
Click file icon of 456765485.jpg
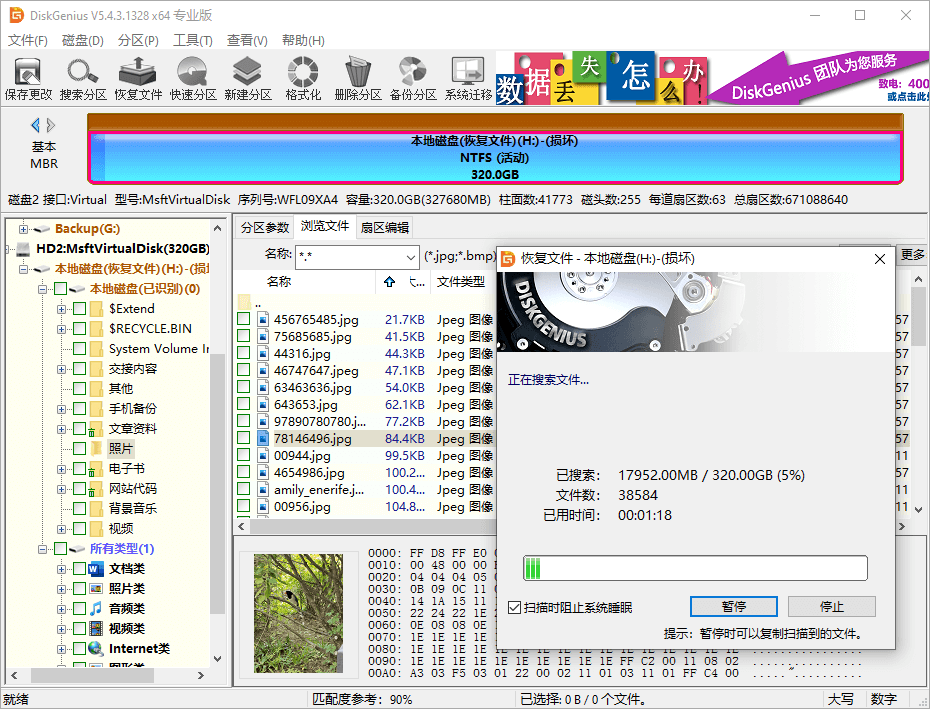coord(263,319)
